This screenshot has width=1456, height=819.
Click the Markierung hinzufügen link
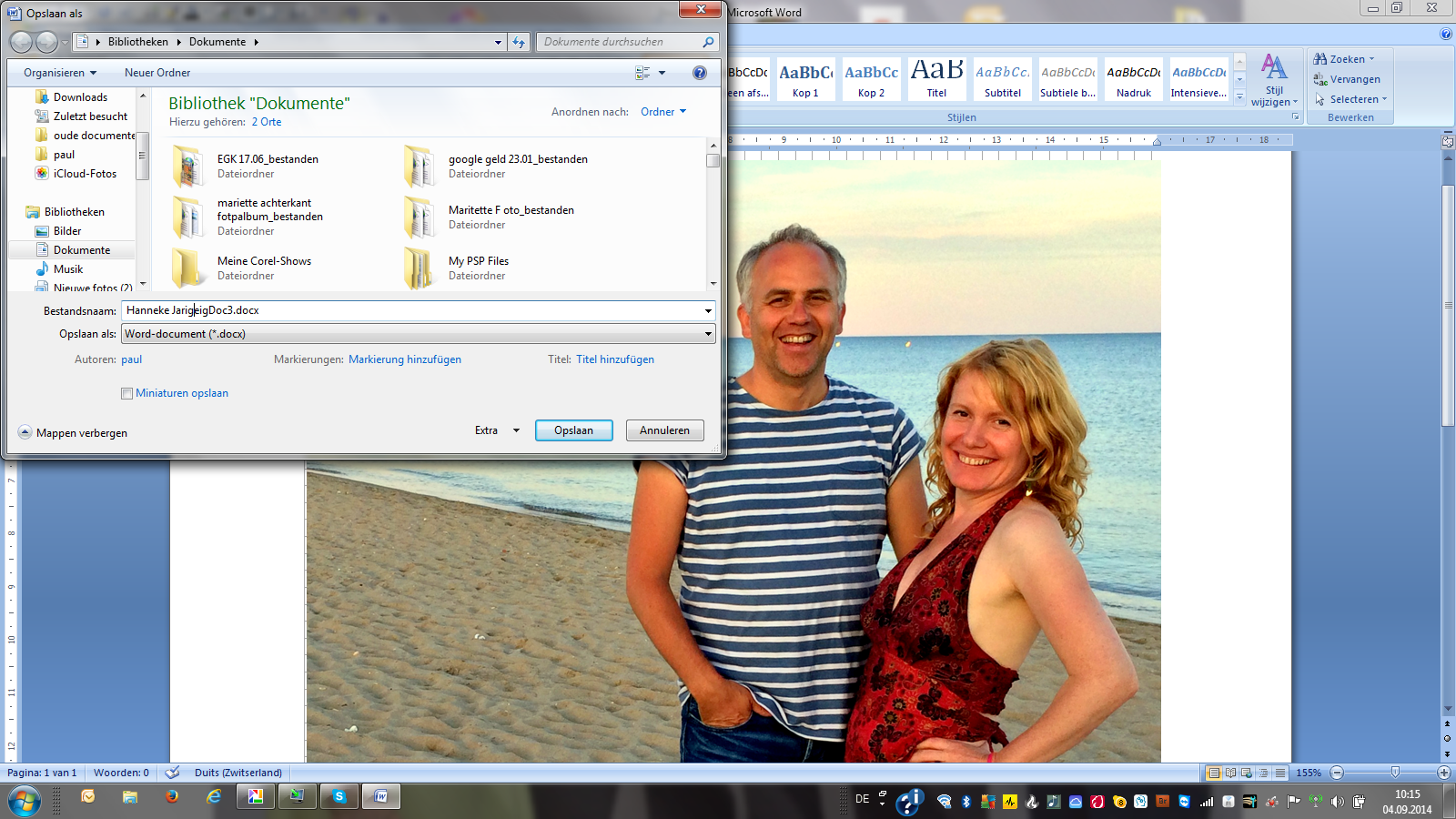[x=404, y=359]
